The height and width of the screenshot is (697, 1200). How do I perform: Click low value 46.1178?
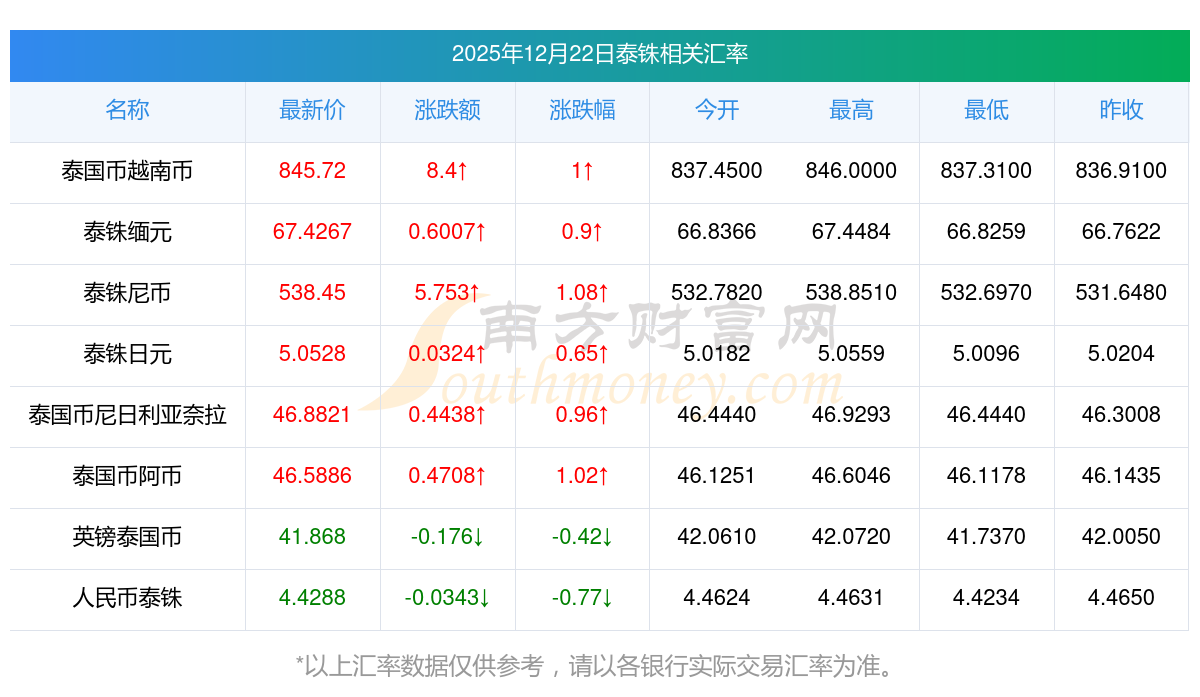[x=986, y=477]
